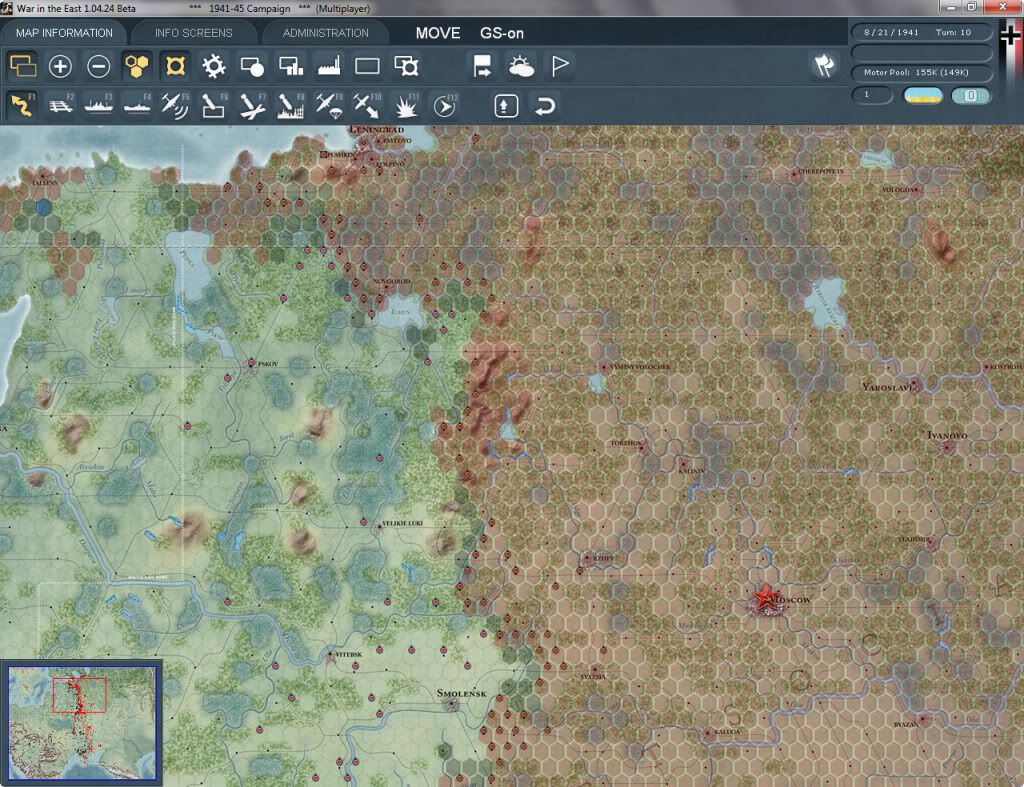Click the Rzhev town on map
The width and height of the screenshot is (1024, 787).
click(x=587, y=558)
